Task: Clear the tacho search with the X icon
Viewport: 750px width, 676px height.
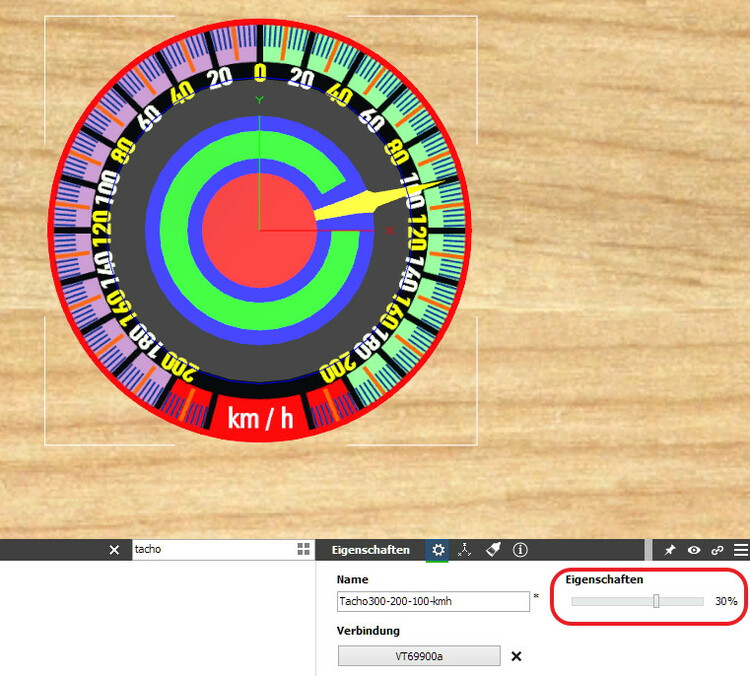Action: (x=114, y=550)
